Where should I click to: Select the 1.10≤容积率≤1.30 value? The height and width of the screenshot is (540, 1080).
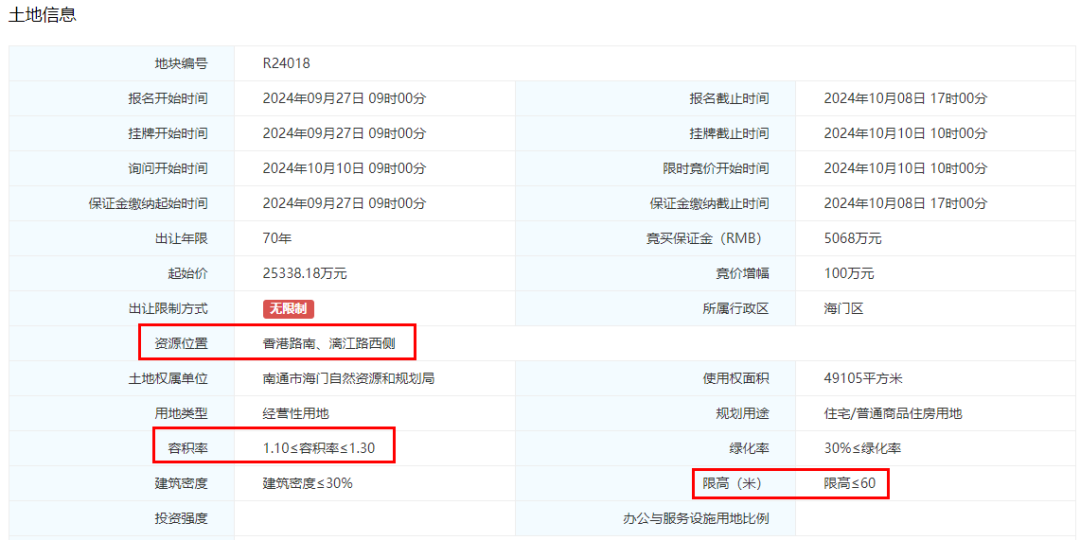pyautogui.click(x=319, y=448)
